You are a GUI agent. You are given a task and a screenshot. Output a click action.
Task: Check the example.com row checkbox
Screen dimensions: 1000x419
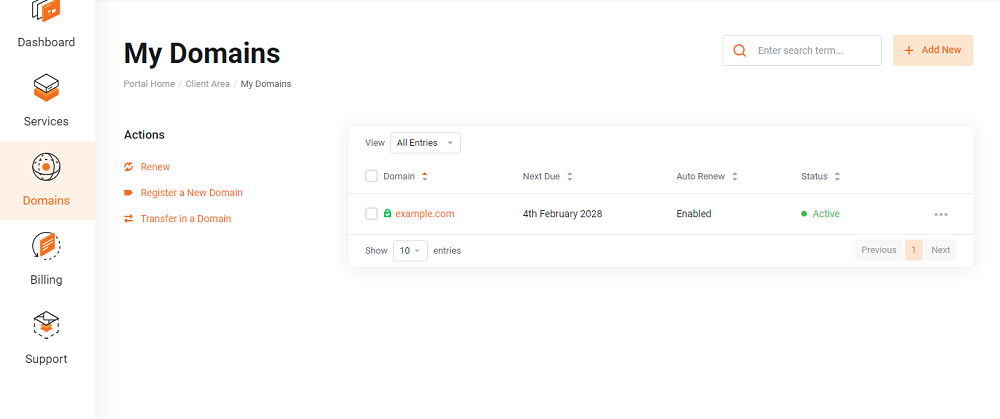[372, 214]
